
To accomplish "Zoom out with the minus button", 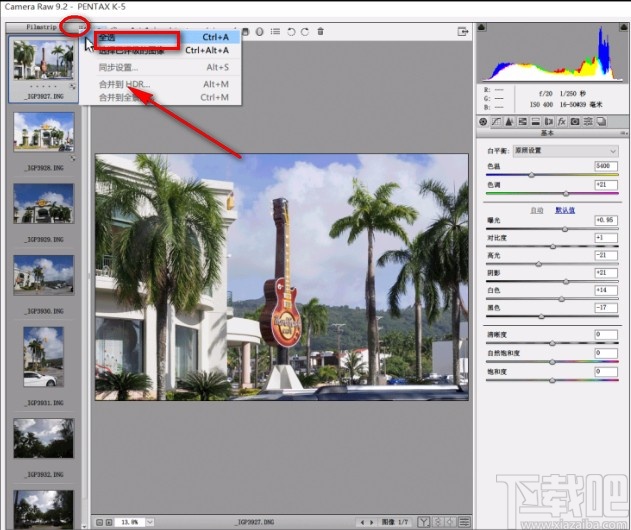I will [x=99, y=522].
